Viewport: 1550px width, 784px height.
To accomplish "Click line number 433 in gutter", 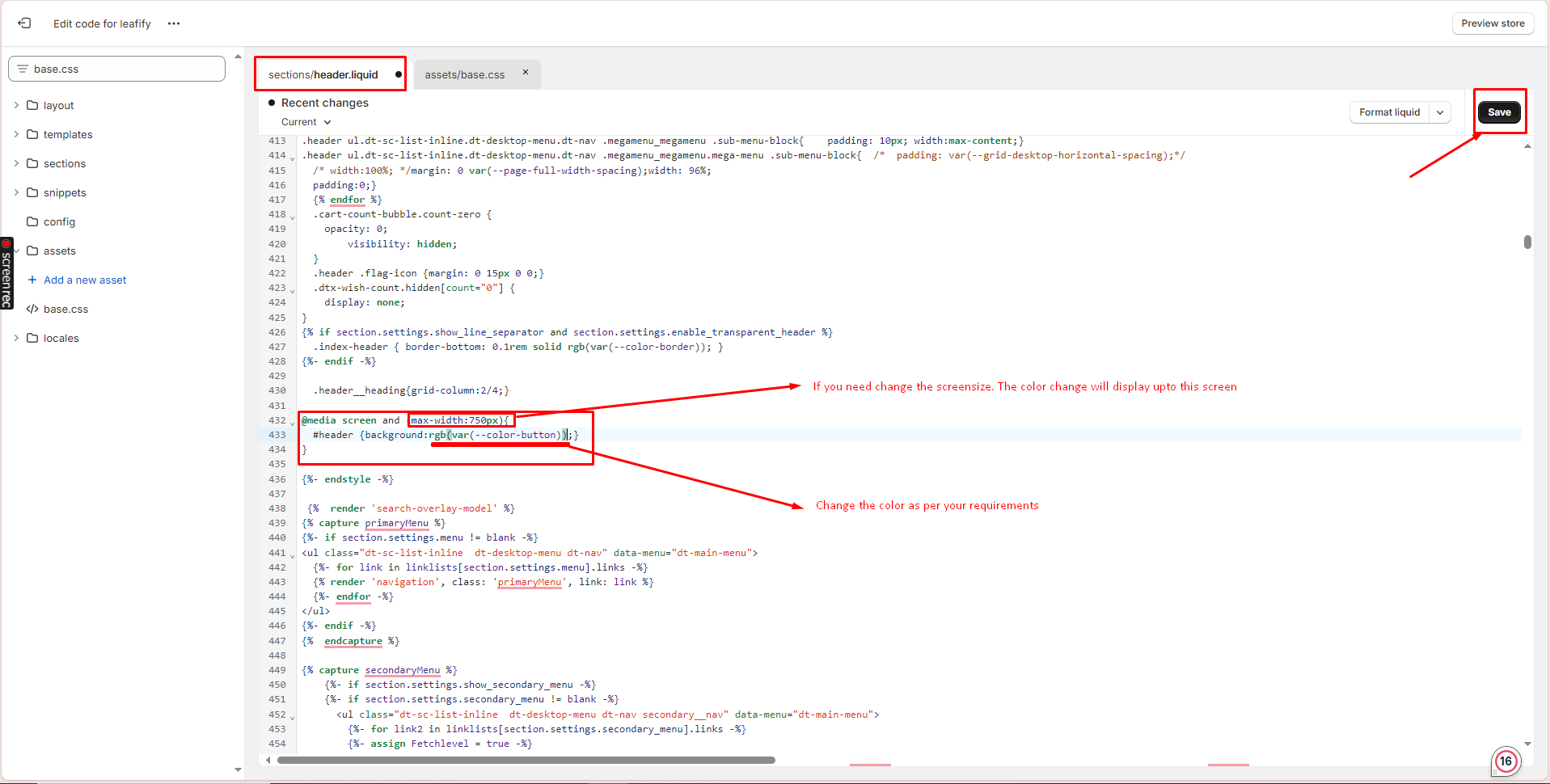I will coord(277,435).
